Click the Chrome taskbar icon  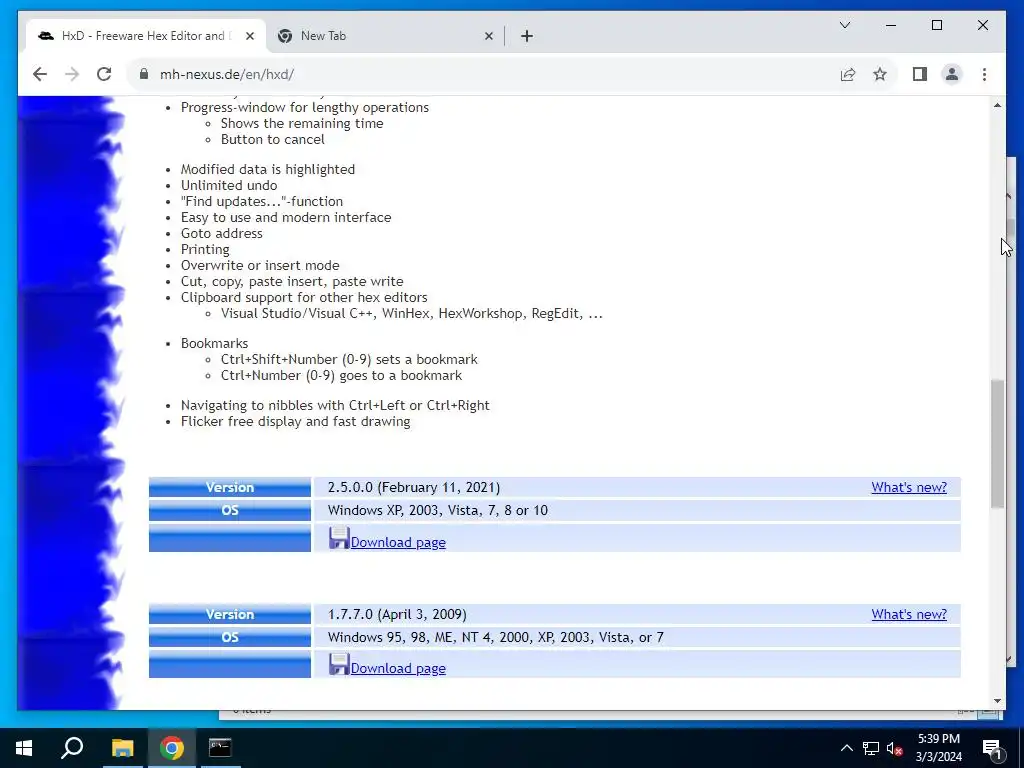(172, 748)
